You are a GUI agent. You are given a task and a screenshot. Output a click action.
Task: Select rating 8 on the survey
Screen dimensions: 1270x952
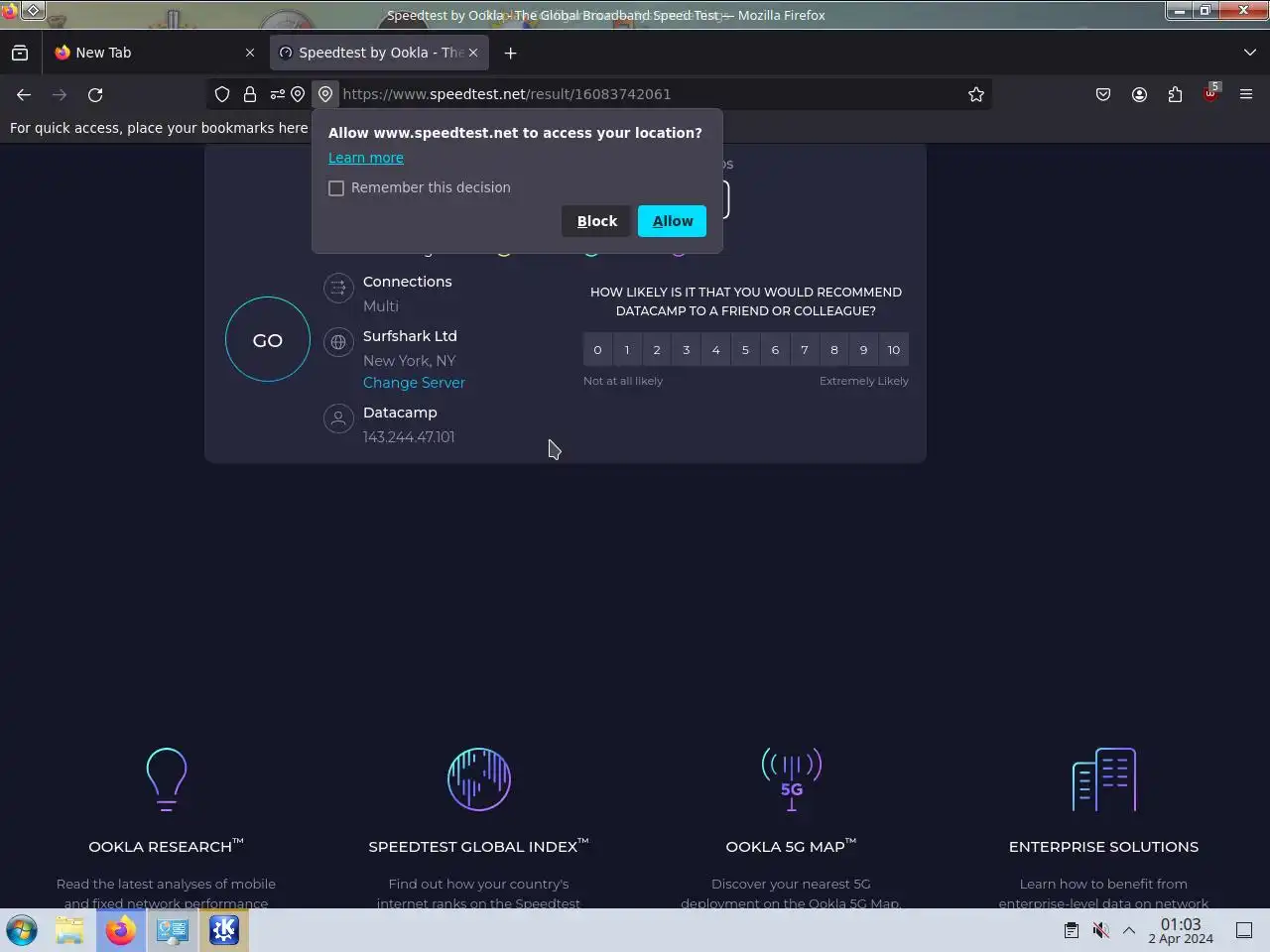tap(834, 350)
